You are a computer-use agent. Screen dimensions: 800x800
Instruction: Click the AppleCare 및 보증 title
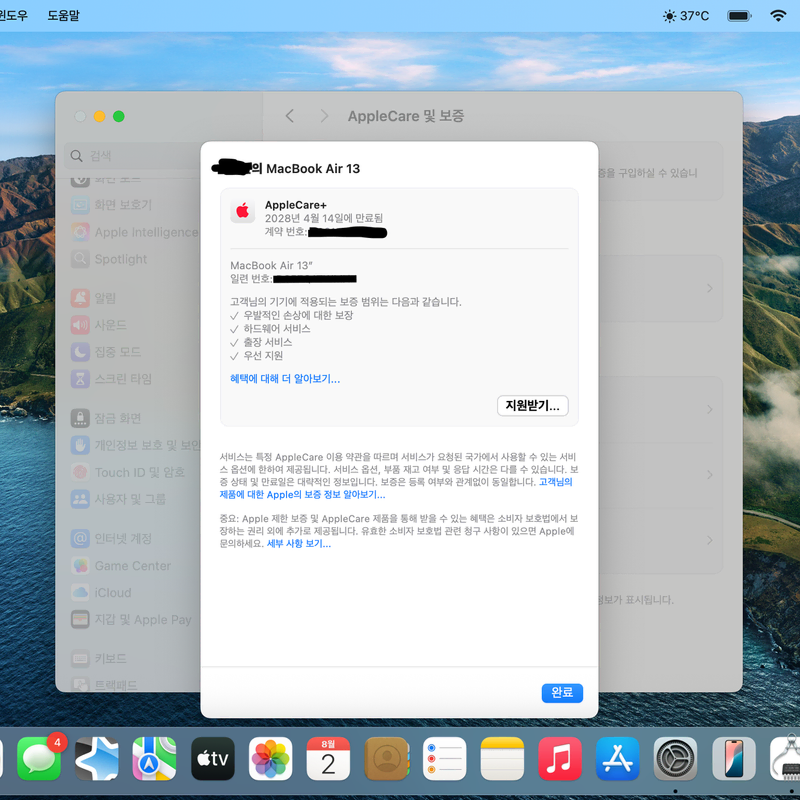click(406, 116)
